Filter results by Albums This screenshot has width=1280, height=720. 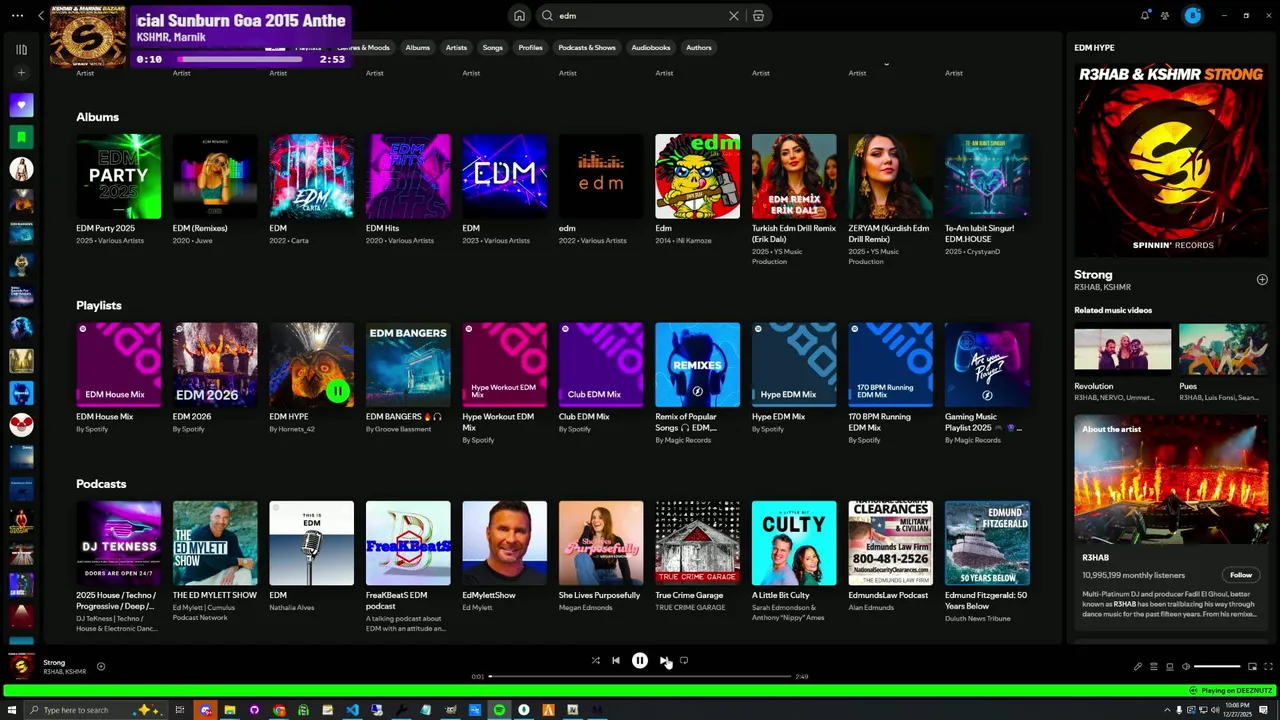coord(417,48)
